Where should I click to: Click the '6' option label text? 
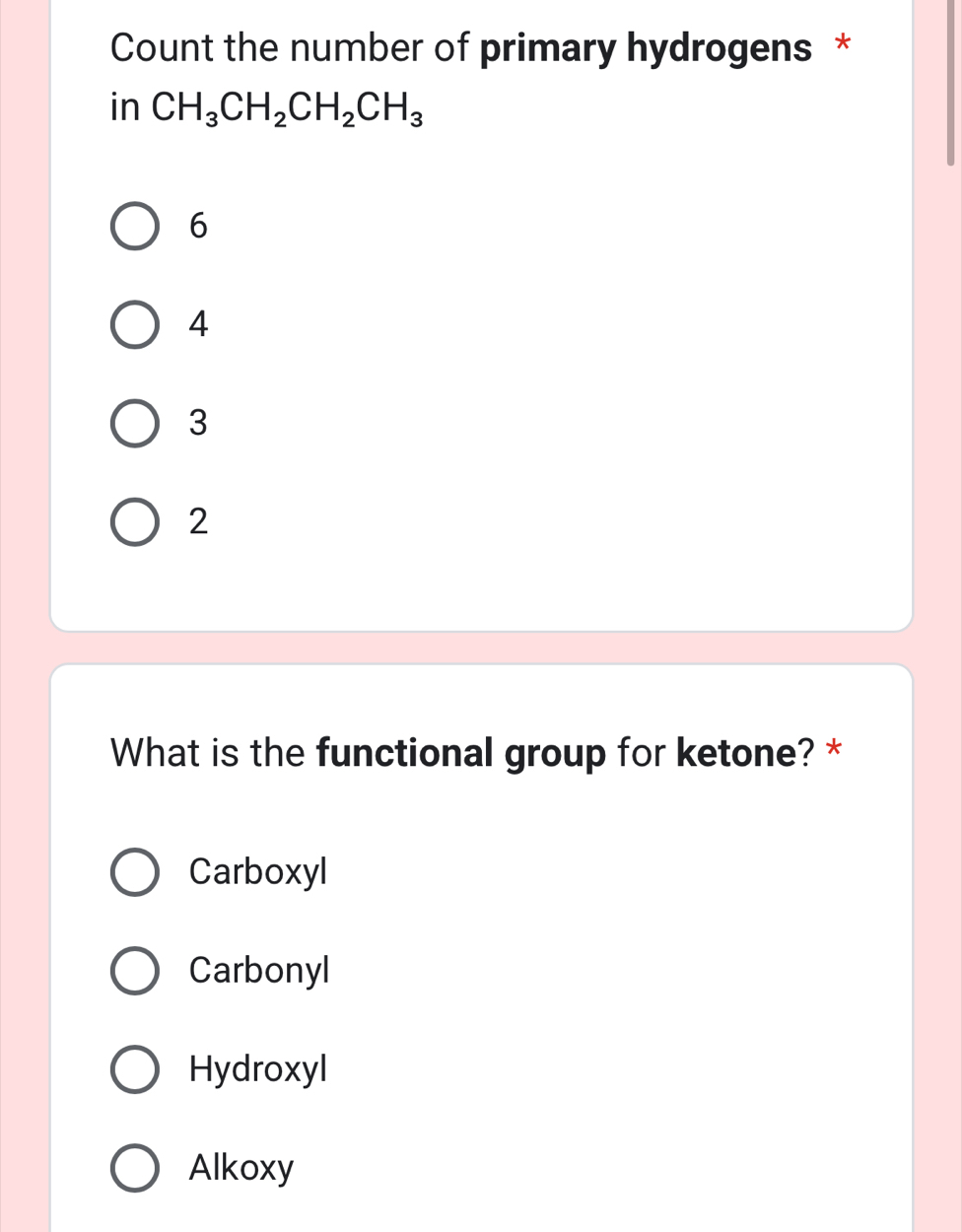198,227
